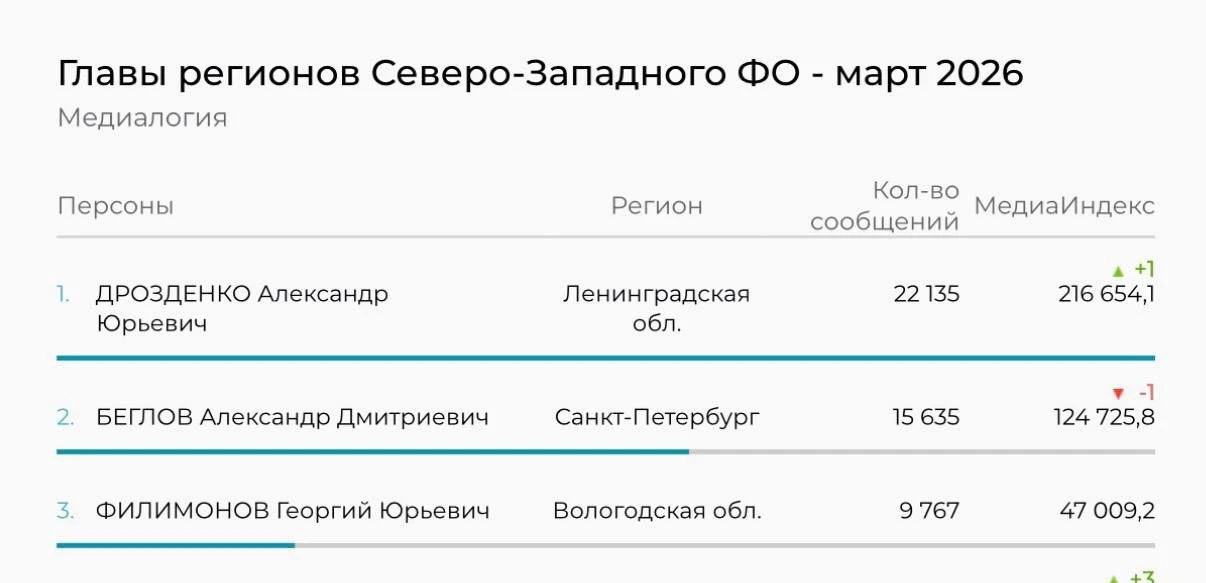Sort by the Регион column header
1206x583 pixels.
[x=656, y=206]
